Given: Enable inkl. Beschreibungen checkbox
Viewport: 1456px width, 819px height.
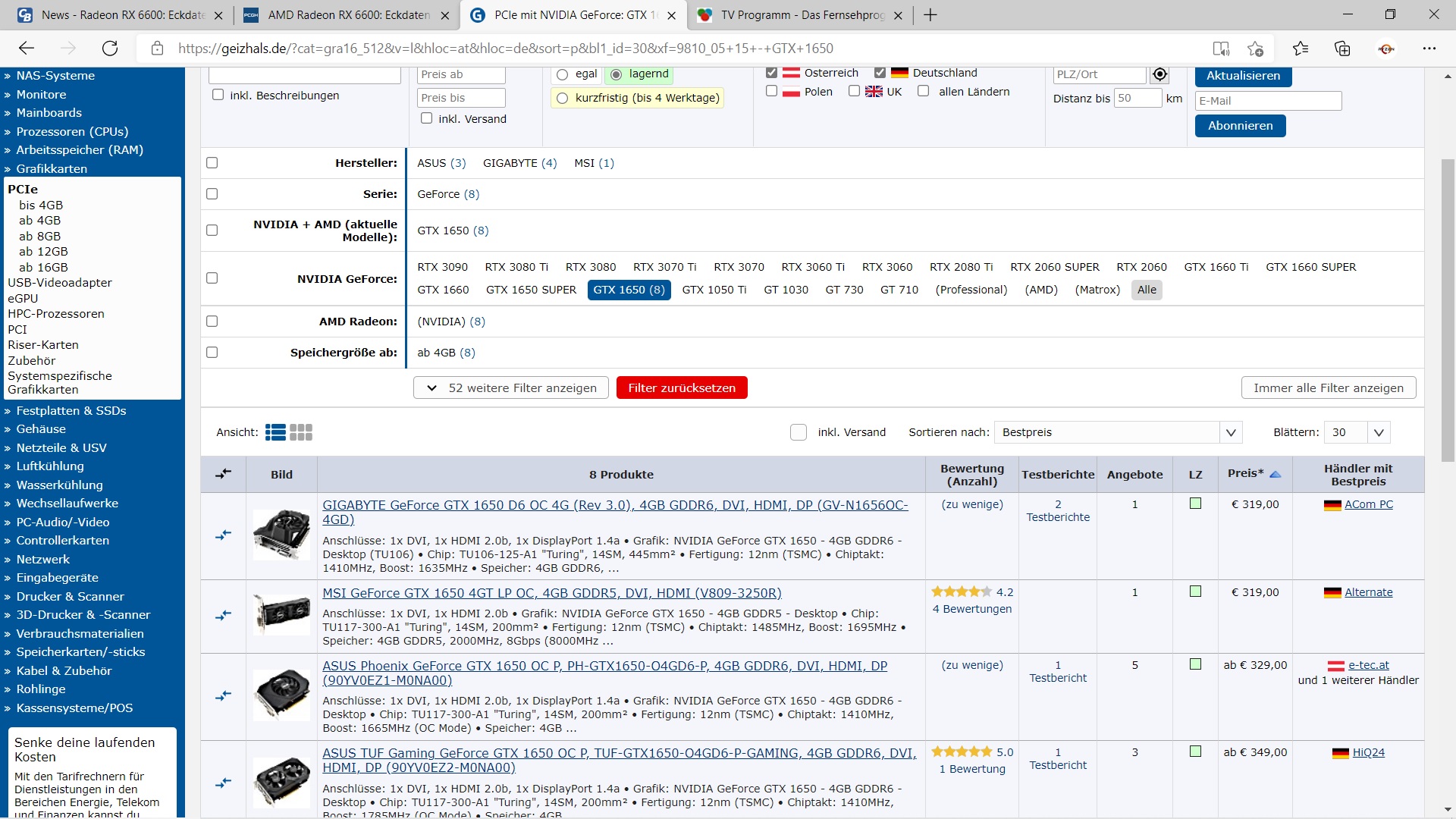Looking at the screenshot, I should click(218, 95).
